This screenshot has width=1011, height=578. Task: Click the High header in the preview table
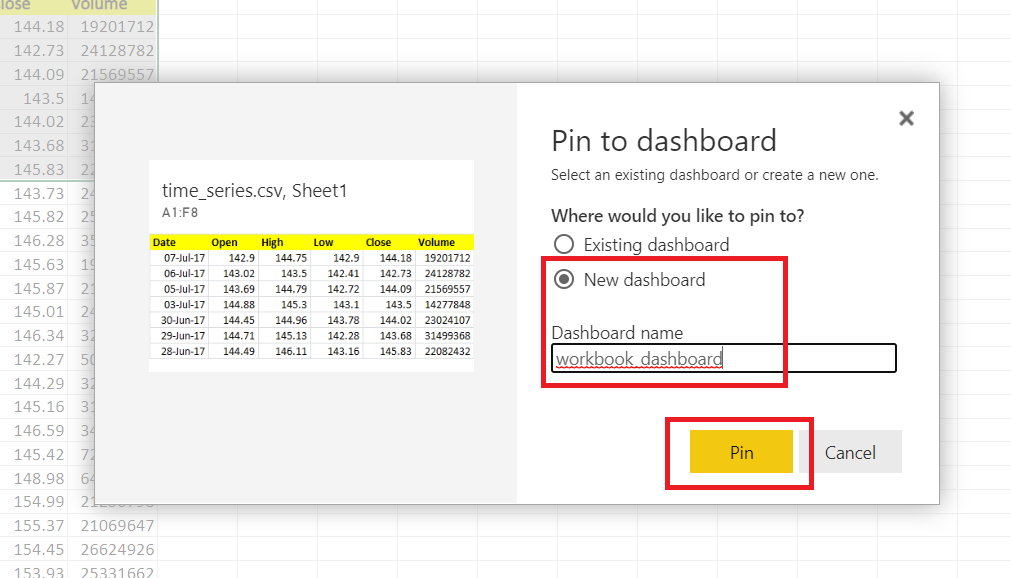pyautogui.click(x=270, y=242)
